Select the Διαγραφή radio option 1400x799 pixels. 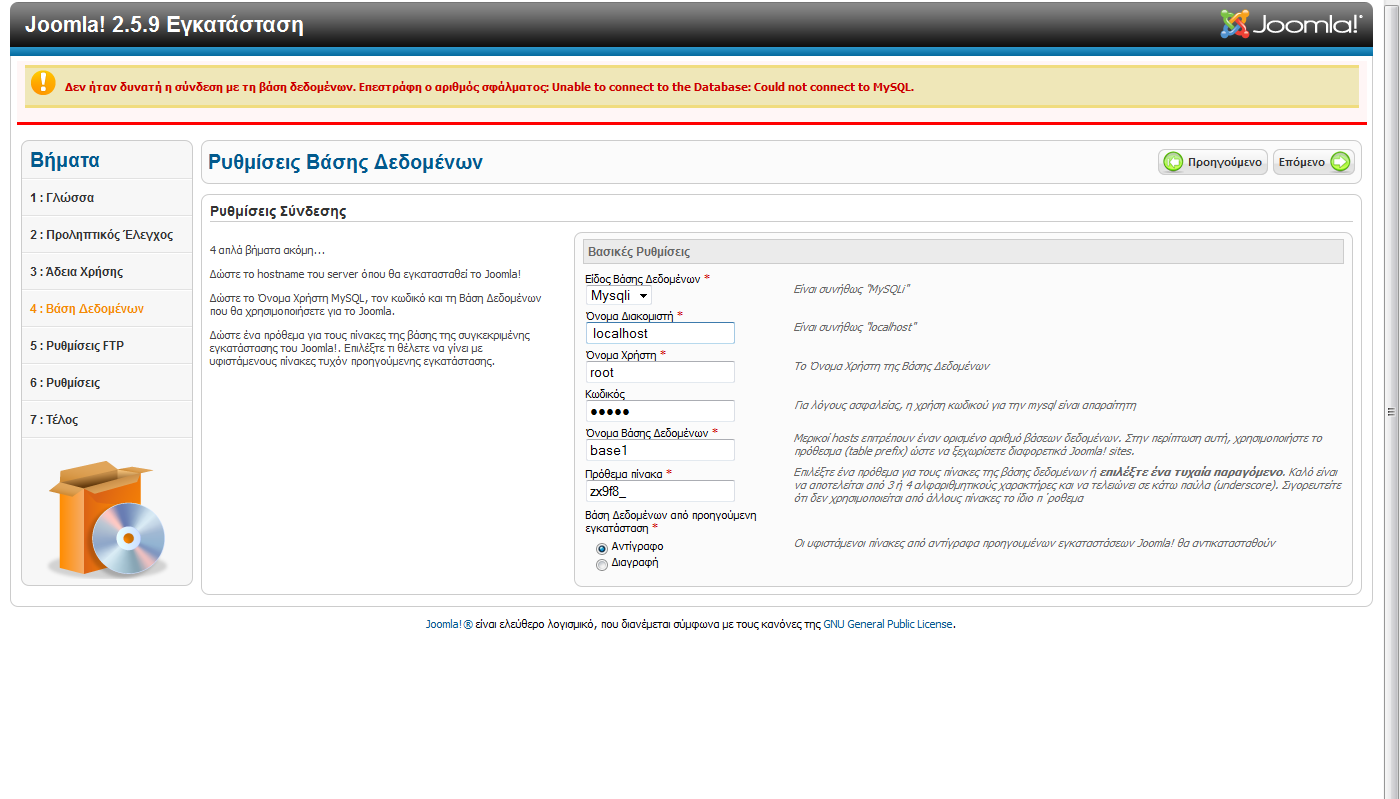(x=602, y=564)
